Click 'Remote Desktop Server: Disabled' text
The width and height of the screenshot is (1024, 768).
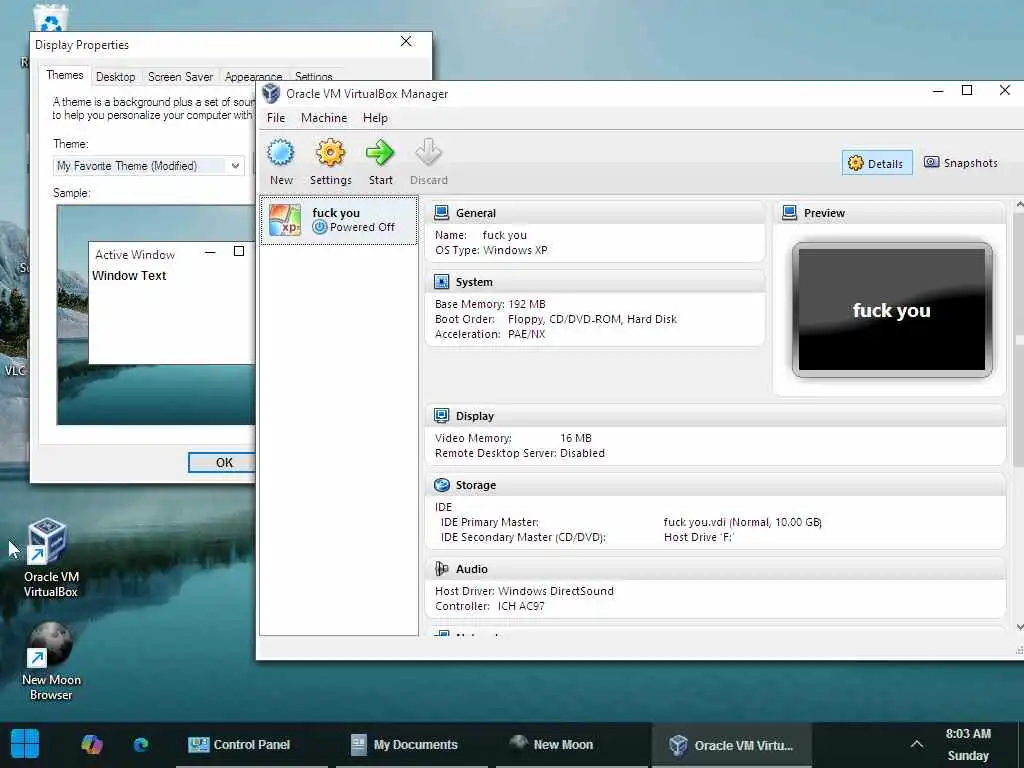click(520, 453)
